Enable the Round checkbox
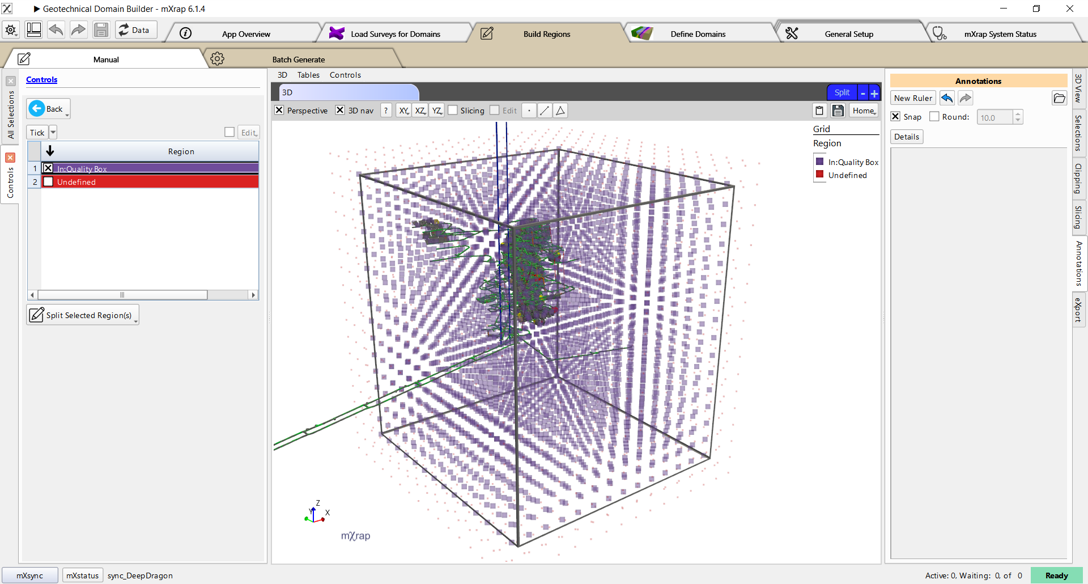 (x=934, y=117)
